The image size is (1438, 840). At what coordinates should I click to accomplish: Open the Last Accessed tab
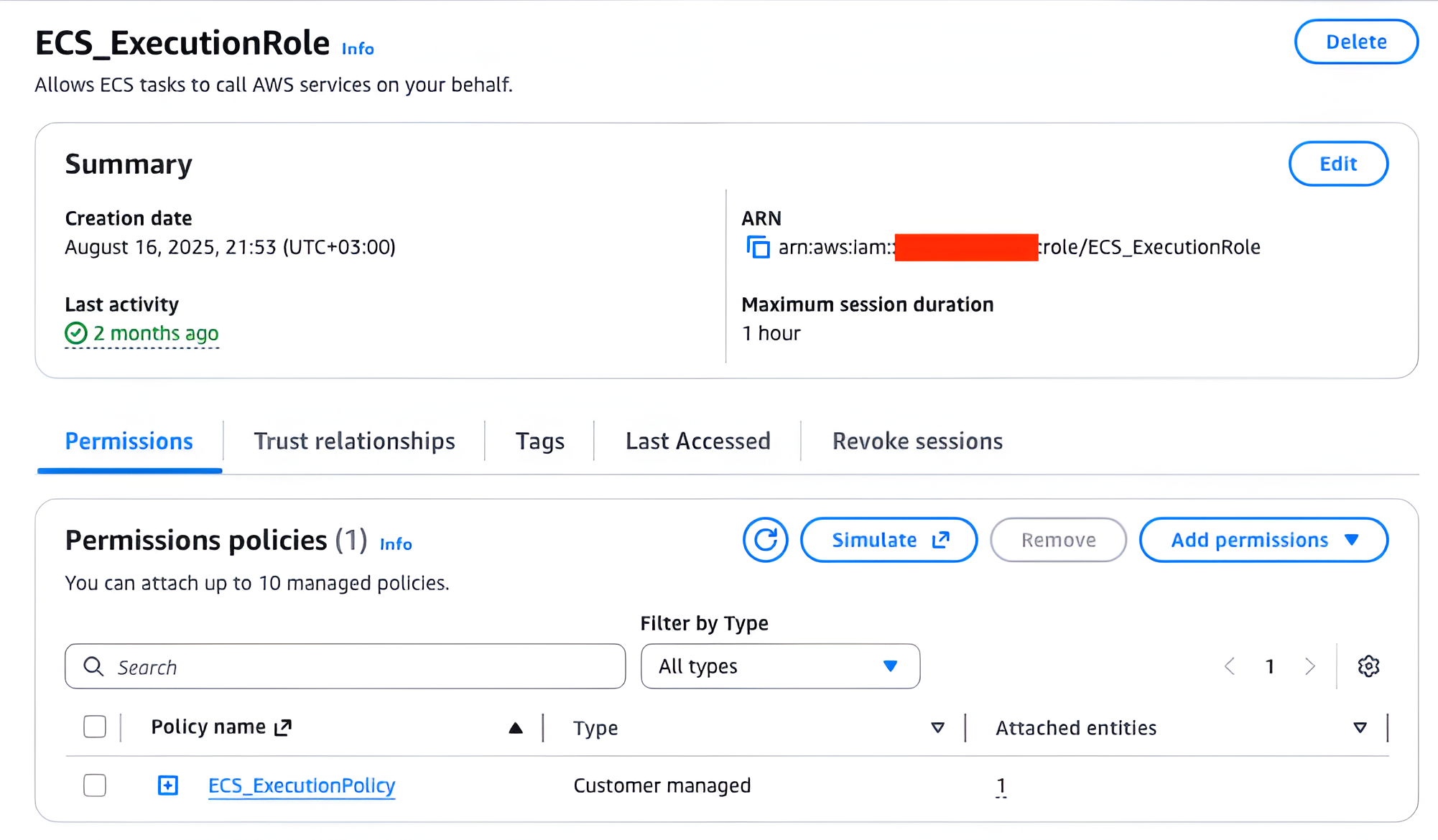(697, 441)
